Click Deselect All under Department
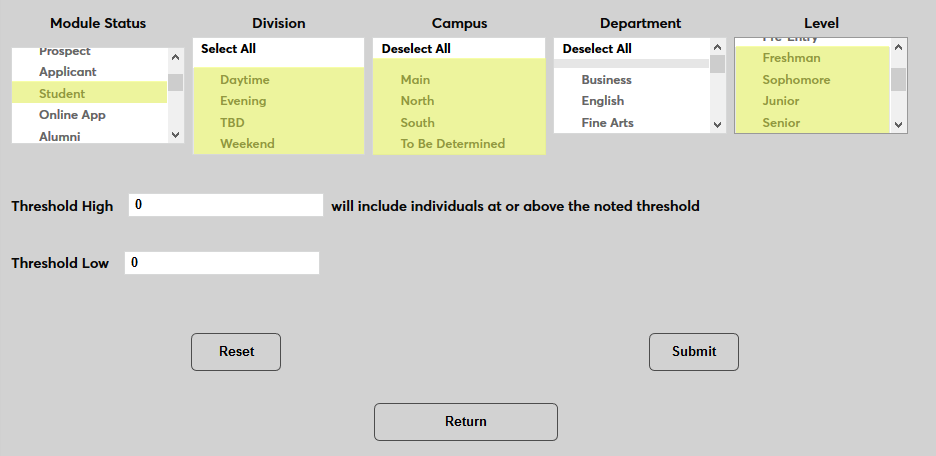Screen dimensions: 936x456 [597, 48]
